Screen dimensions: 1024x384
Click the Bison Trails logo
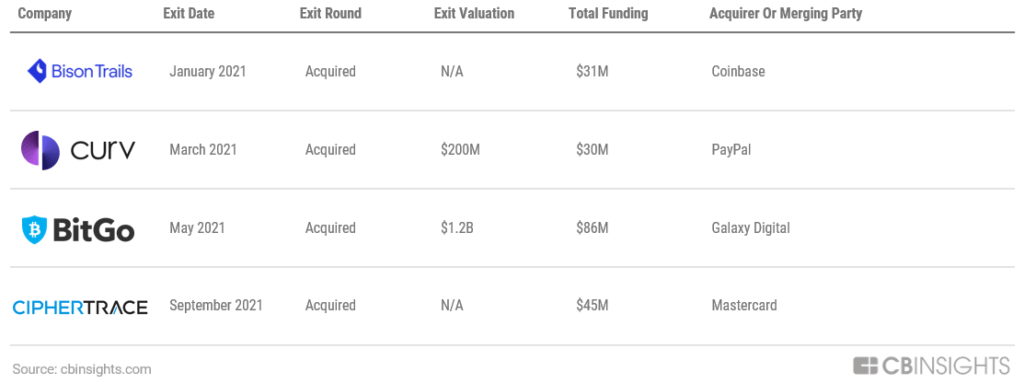80,71
